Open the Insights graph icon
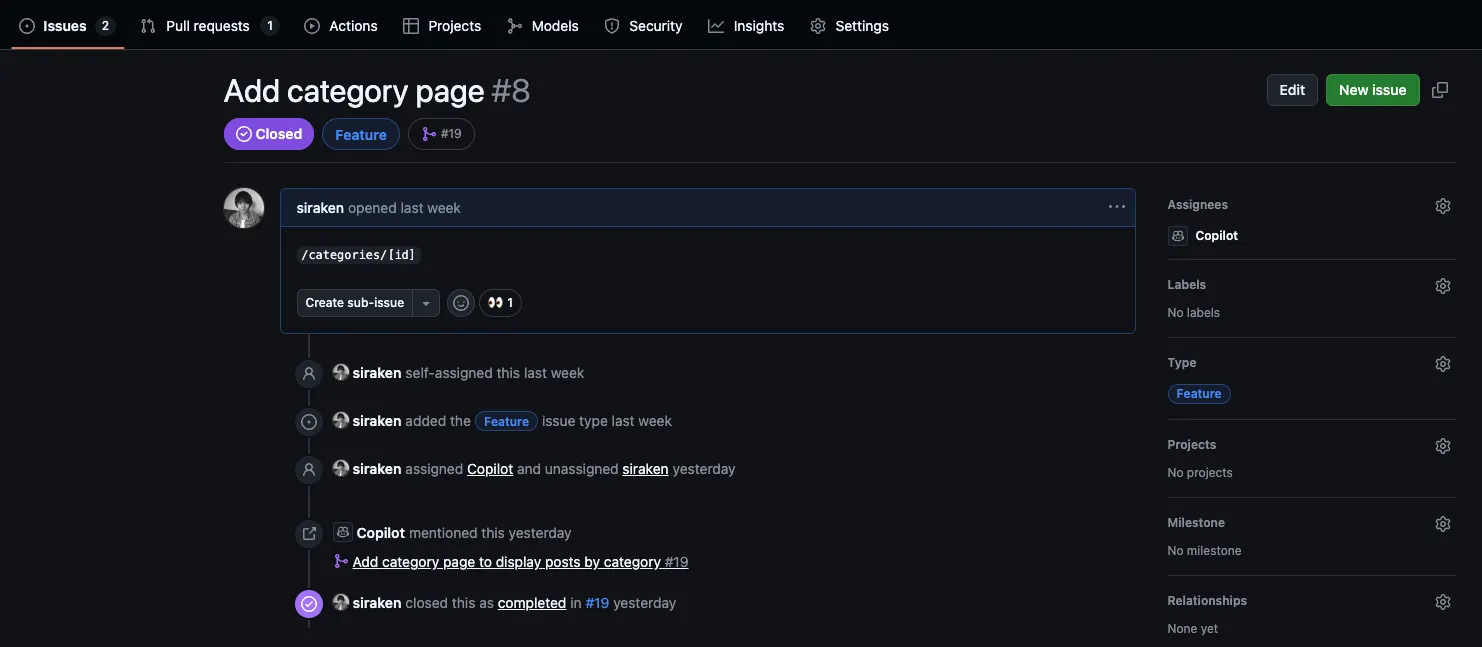1482x647 pixels. [x=714, y=23]
